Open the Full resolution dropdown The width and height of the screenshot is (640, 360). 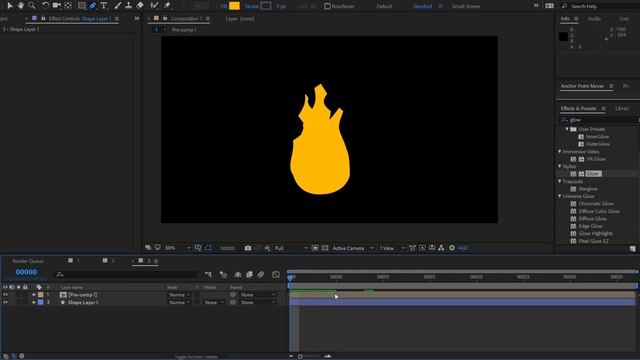pyautogui.click(x=291, y=248)
